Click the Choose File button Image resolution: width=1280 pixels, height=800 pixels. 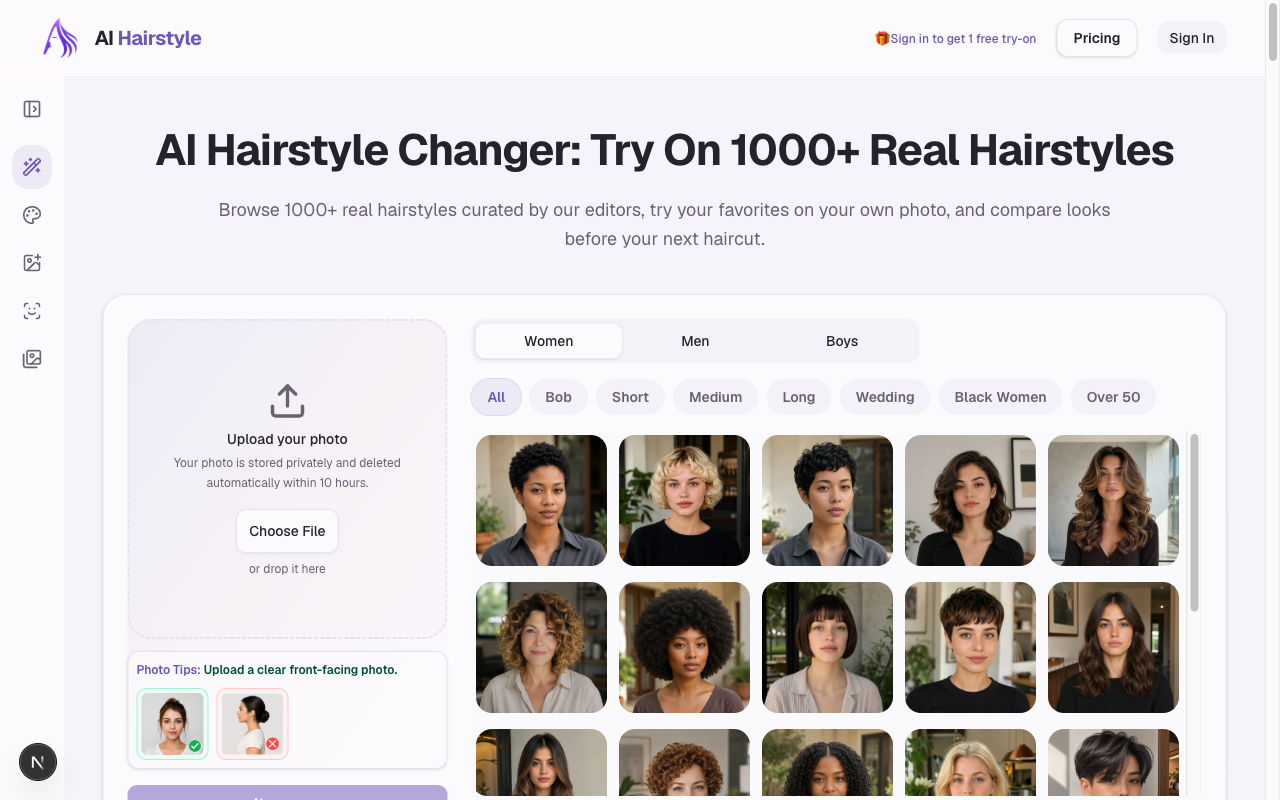pyautogui.click(x=287, y=531)
